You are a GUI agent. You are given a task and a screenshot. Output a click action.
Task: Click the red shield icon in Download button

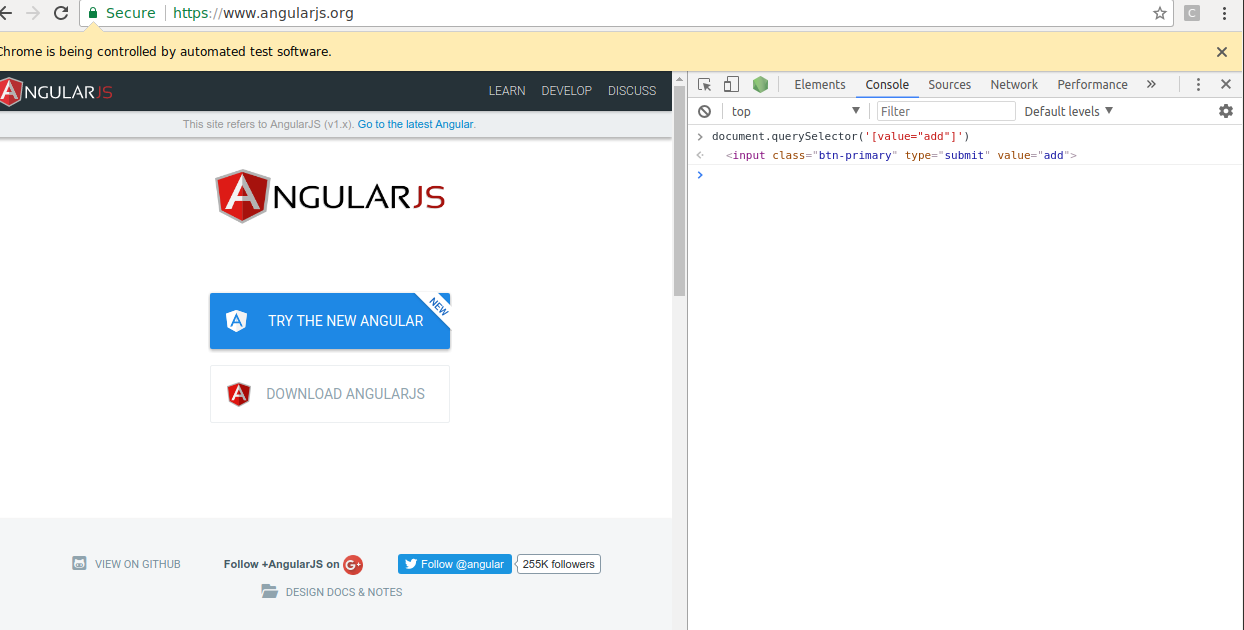[239, 394]
